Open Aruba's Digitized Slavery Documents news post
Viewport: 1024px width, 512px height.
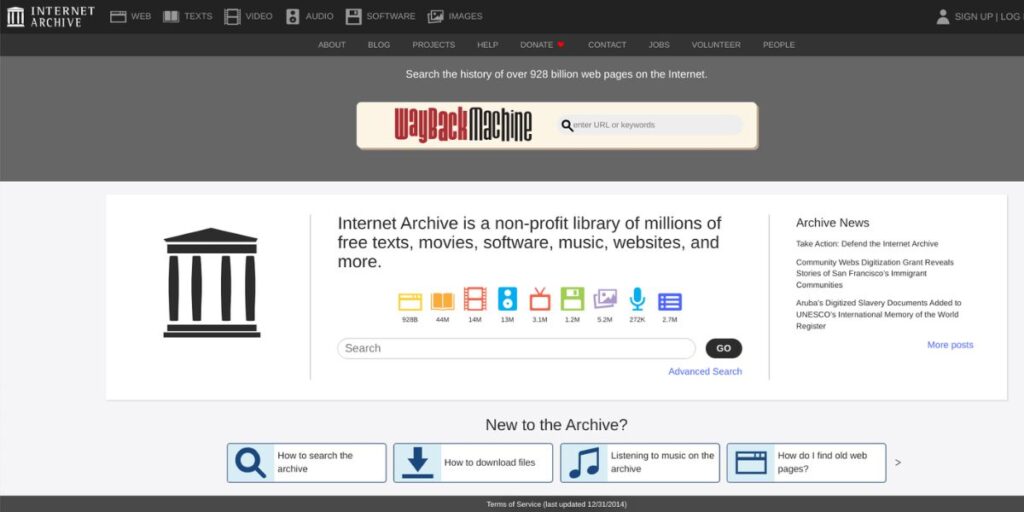coord(878,314)
